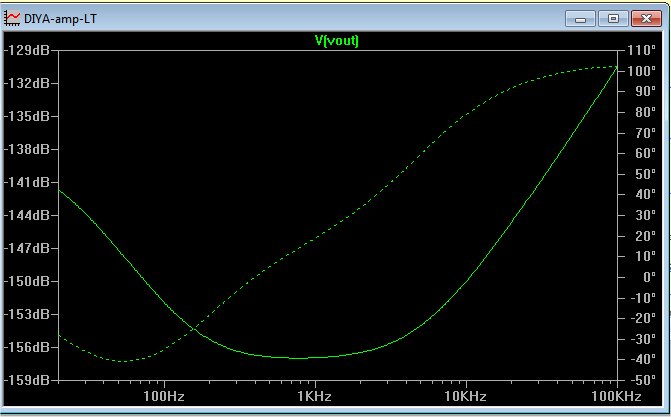This screenshot has width=671, height=417.
Task: Click the 10° phase axis label
Action: click(645, 256)
